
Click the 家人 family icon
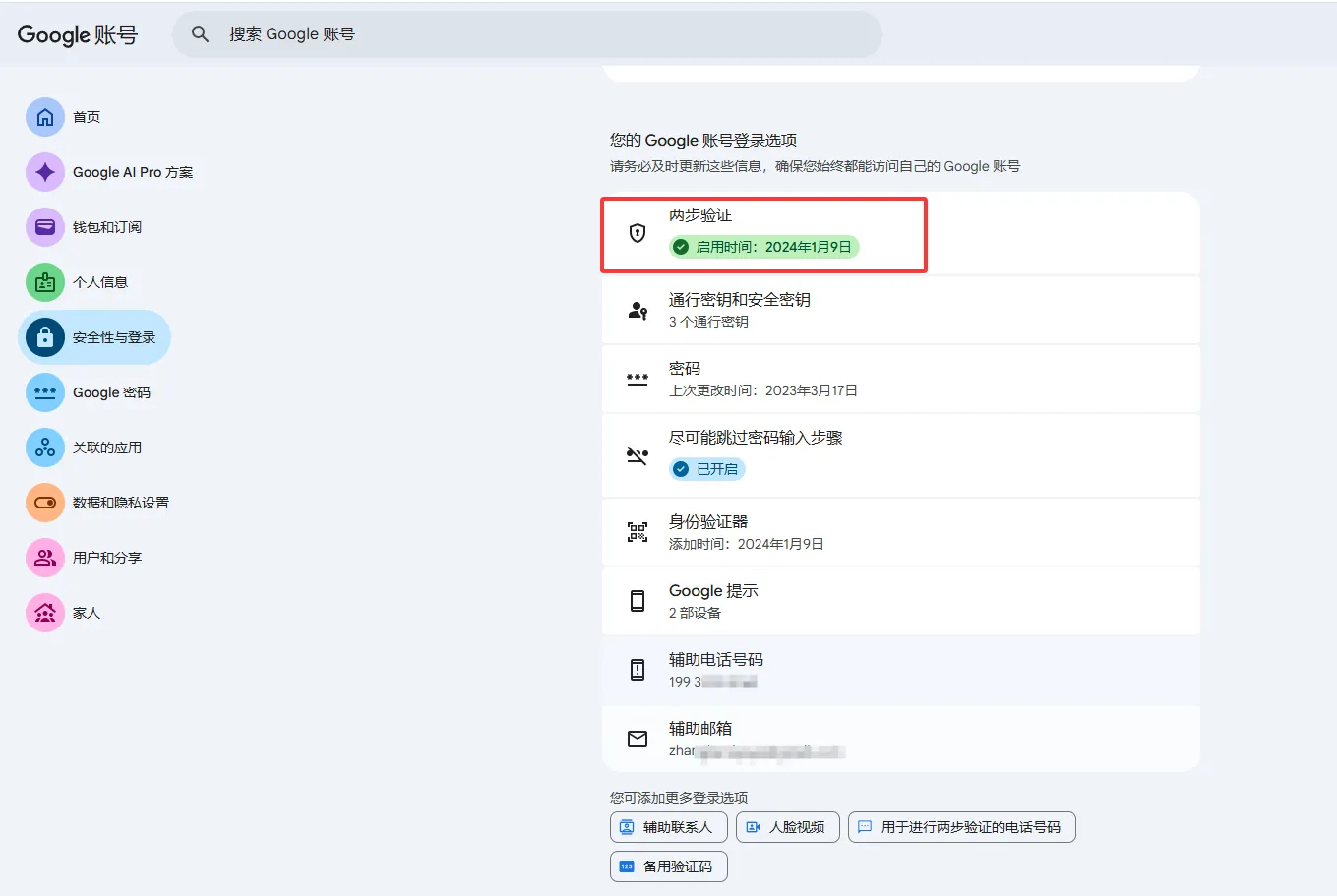point(45,613)
